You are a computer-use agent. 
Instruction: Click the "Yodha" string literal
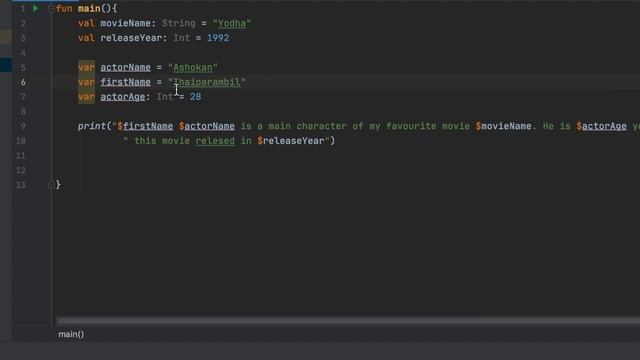point(232,23)
